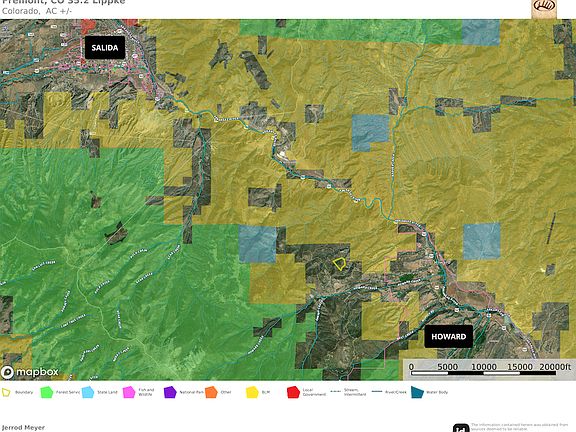Viewport: 576px width, 432px height.
Task: Click the SALIDA town label
Action: [105, 47]
